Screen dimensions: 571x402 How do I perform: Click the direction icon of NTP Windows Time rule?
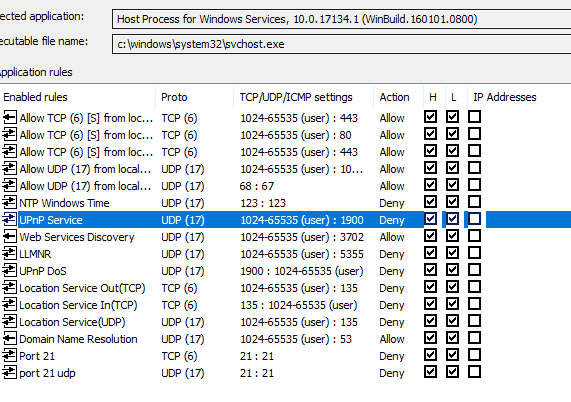[9, 202]
